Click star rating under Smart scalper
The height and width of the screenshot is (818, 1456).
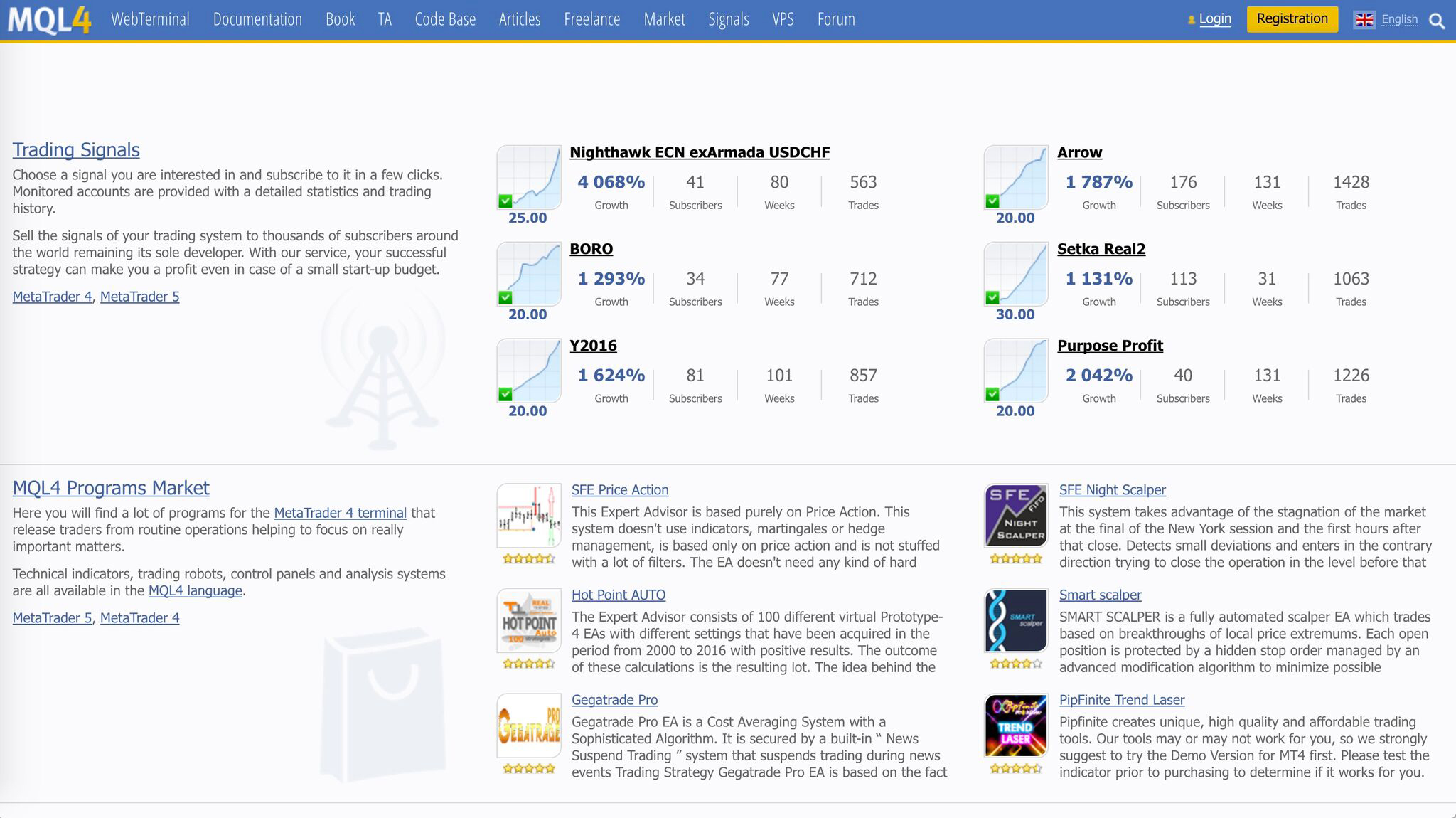click(x=1016, y=664)
